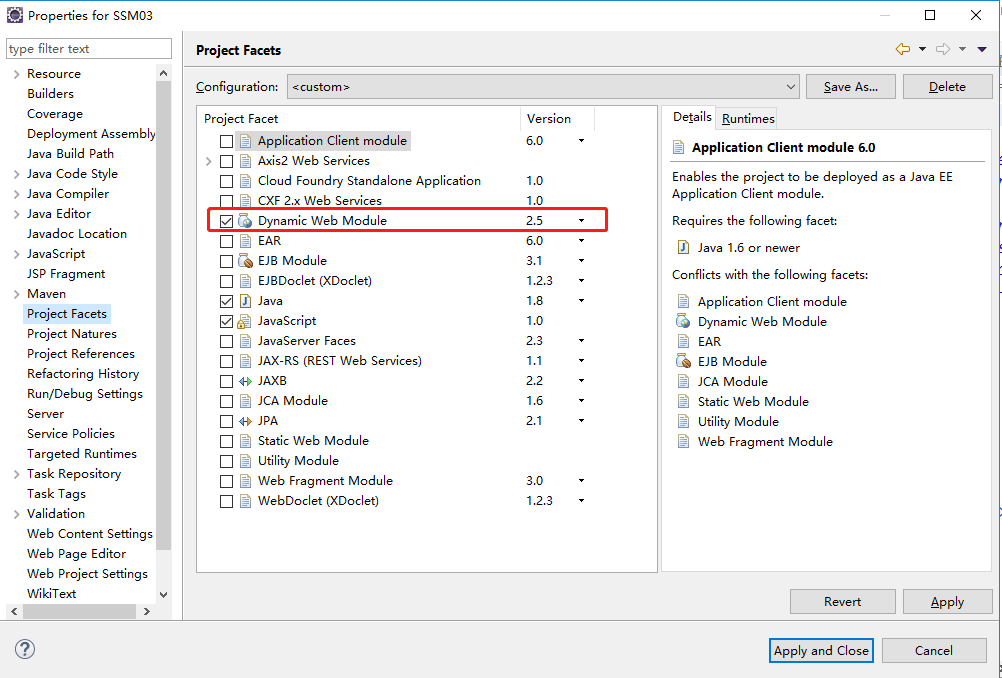Click the Dynamic Web Module facet icon
Image resolution: width=1002 pixels, height=678 pixels.
click(x=245, y=221)
